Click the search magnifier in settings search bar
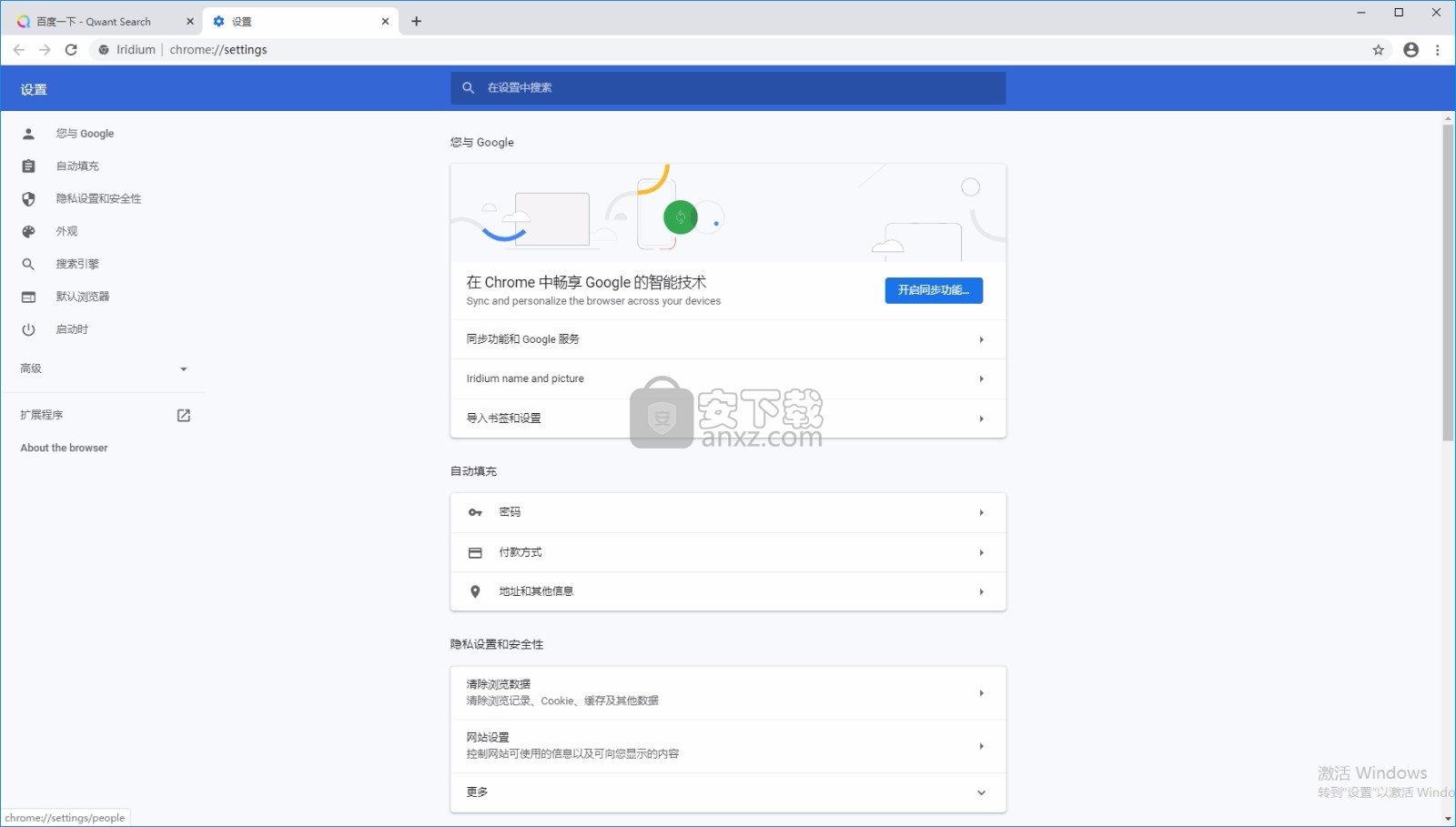This screenshot has height=827, width=1456. pyautogui.click(x=468, y=87)
